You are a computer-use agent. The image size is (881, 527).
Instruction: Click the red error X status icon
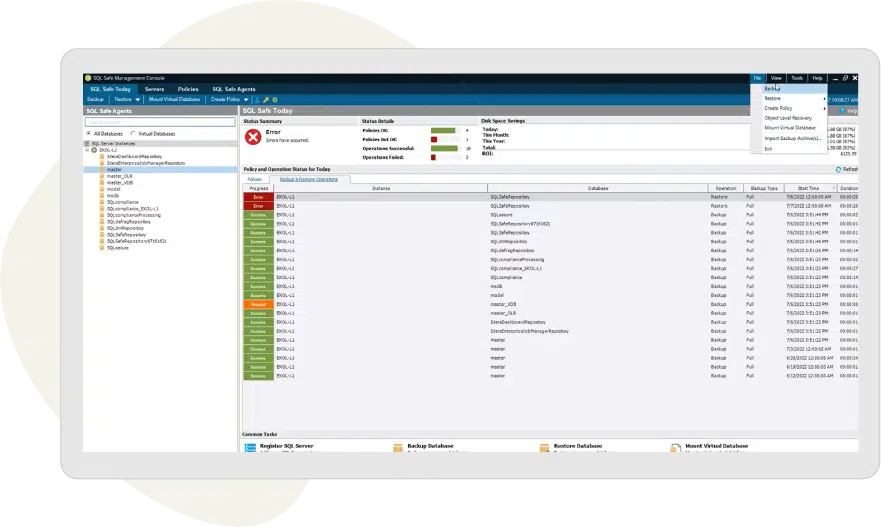[253, 137]
